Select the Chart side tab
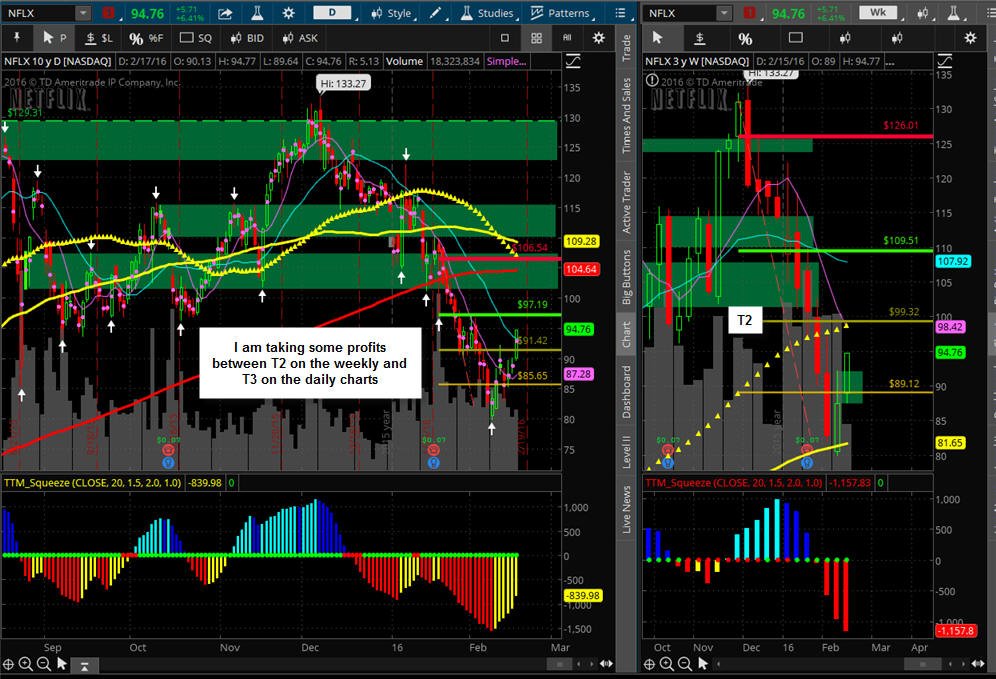Screen dimensions: 996x679 point(626,334)
